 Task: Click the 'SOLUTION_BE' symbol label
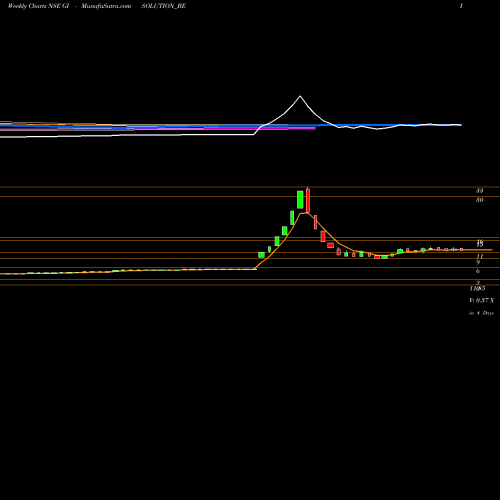[x=163, y=6]
